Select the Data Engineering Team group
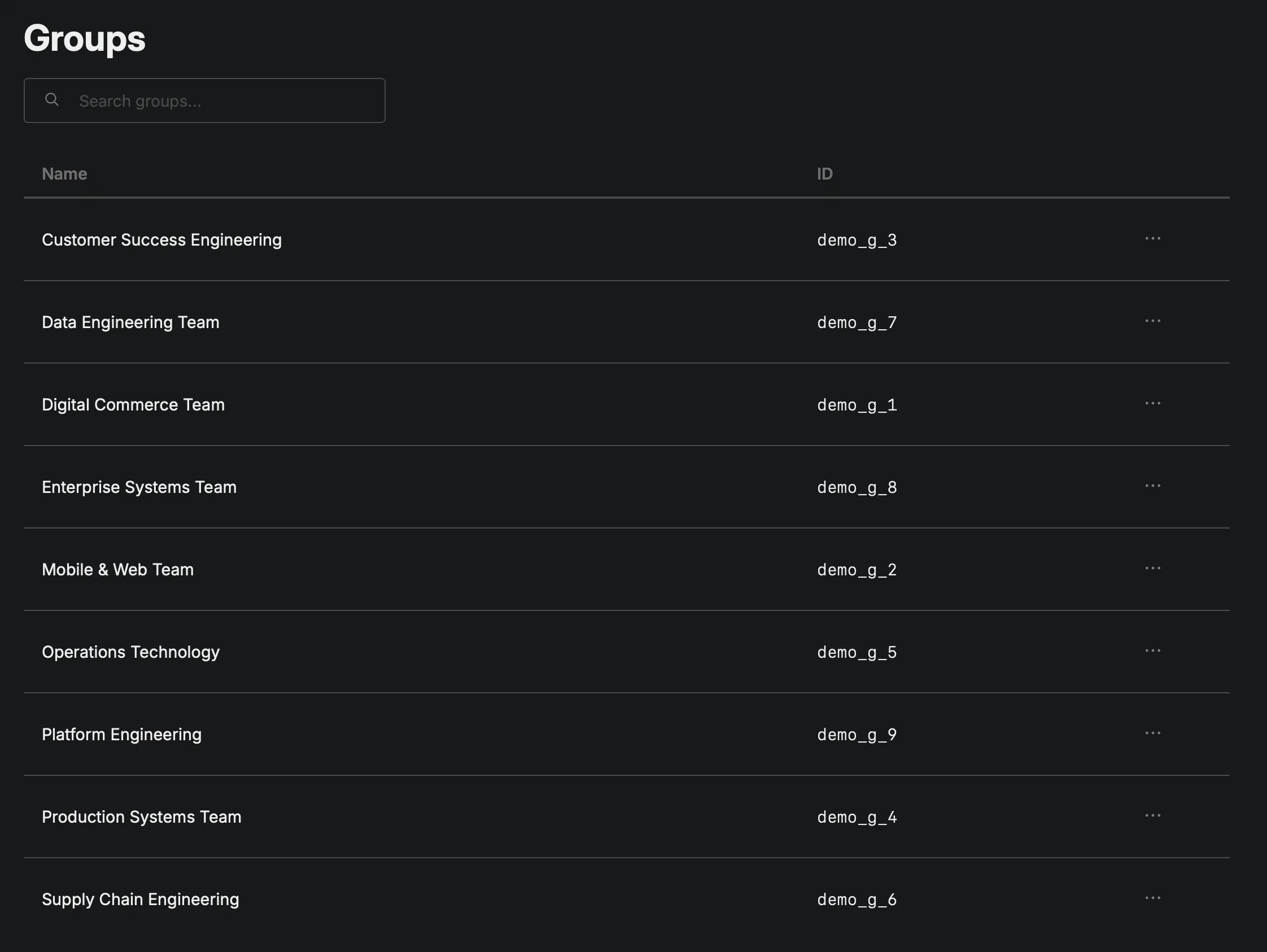This screenshot has height=952, width=1267. (x=130, y=322)
